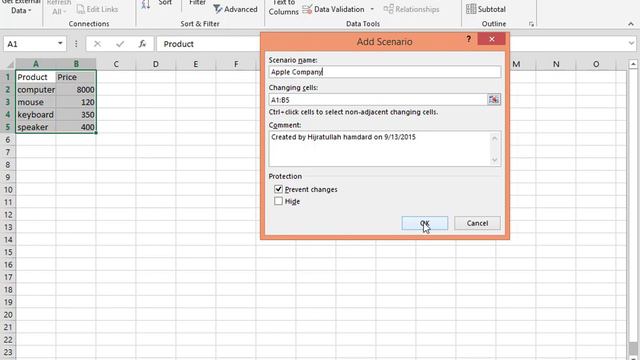Open the Advanced filter option
Viewport: 640px width, 360px height.
[236, 9]
